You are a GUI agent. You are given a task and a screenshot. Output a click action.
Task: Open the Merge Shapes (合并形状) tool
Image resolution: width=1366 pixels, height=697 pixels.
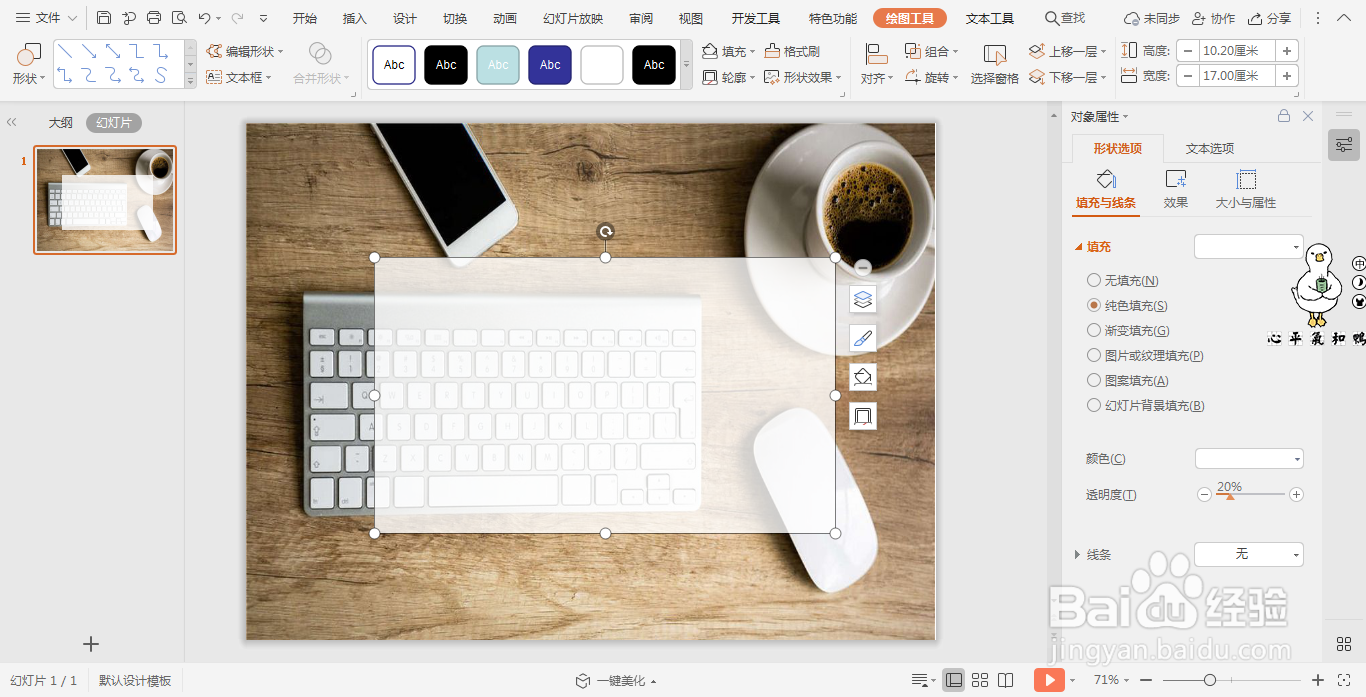coord(319,78)
